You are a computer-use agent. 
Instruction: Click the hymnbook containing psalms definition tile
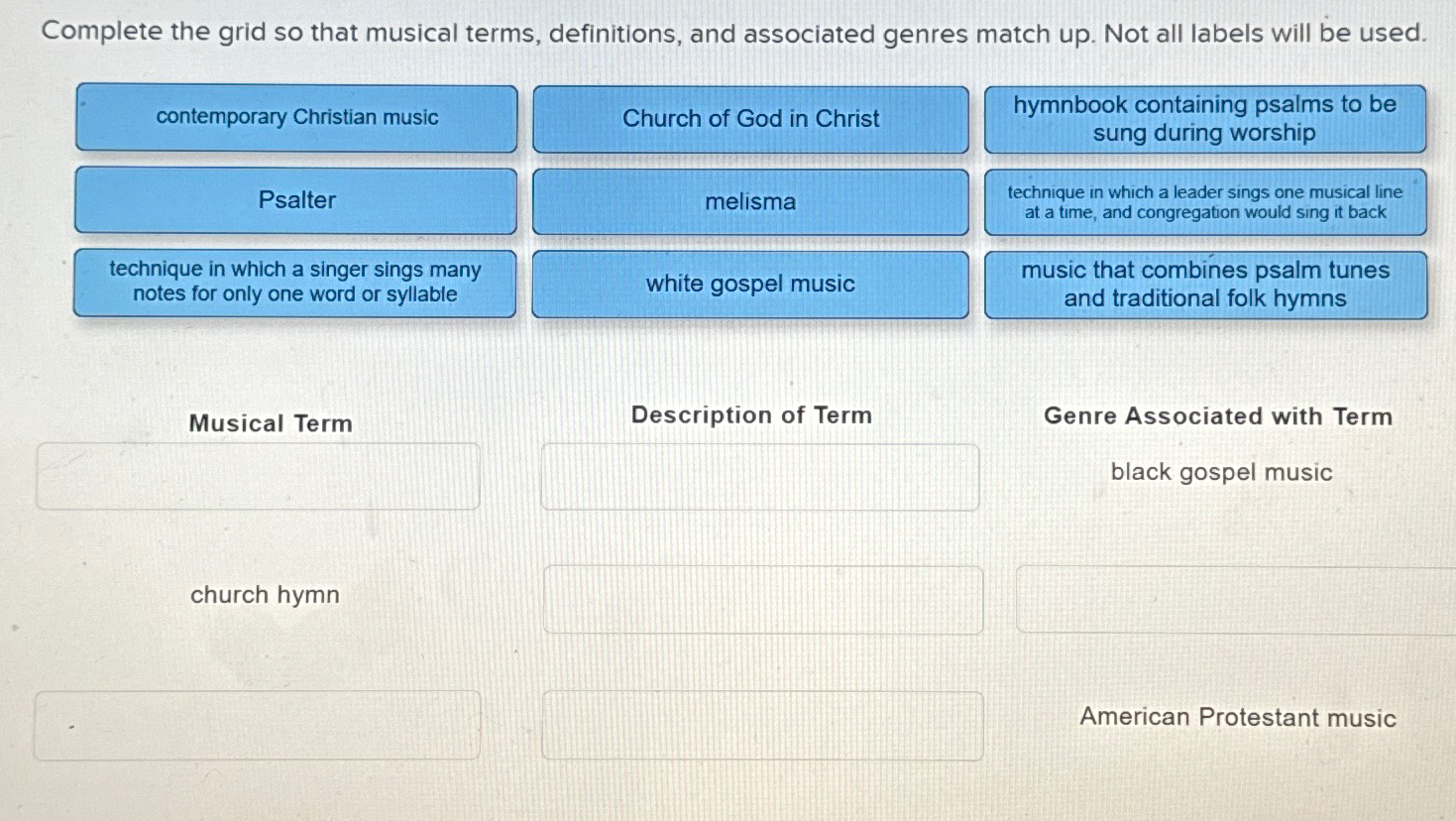[1205, 119]
